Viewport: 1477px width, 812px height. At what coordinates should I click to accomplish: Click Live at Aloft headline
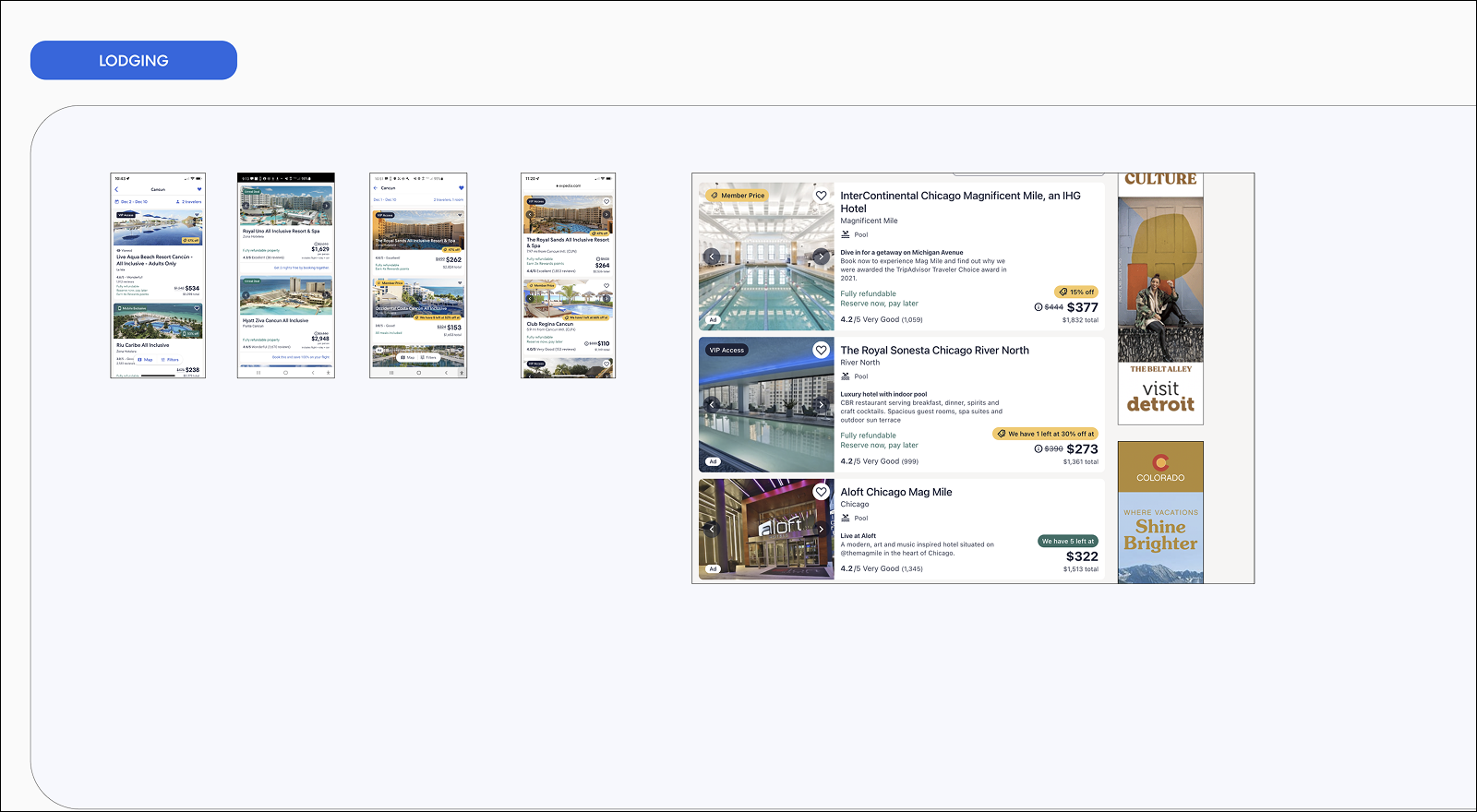click(859, 536)
